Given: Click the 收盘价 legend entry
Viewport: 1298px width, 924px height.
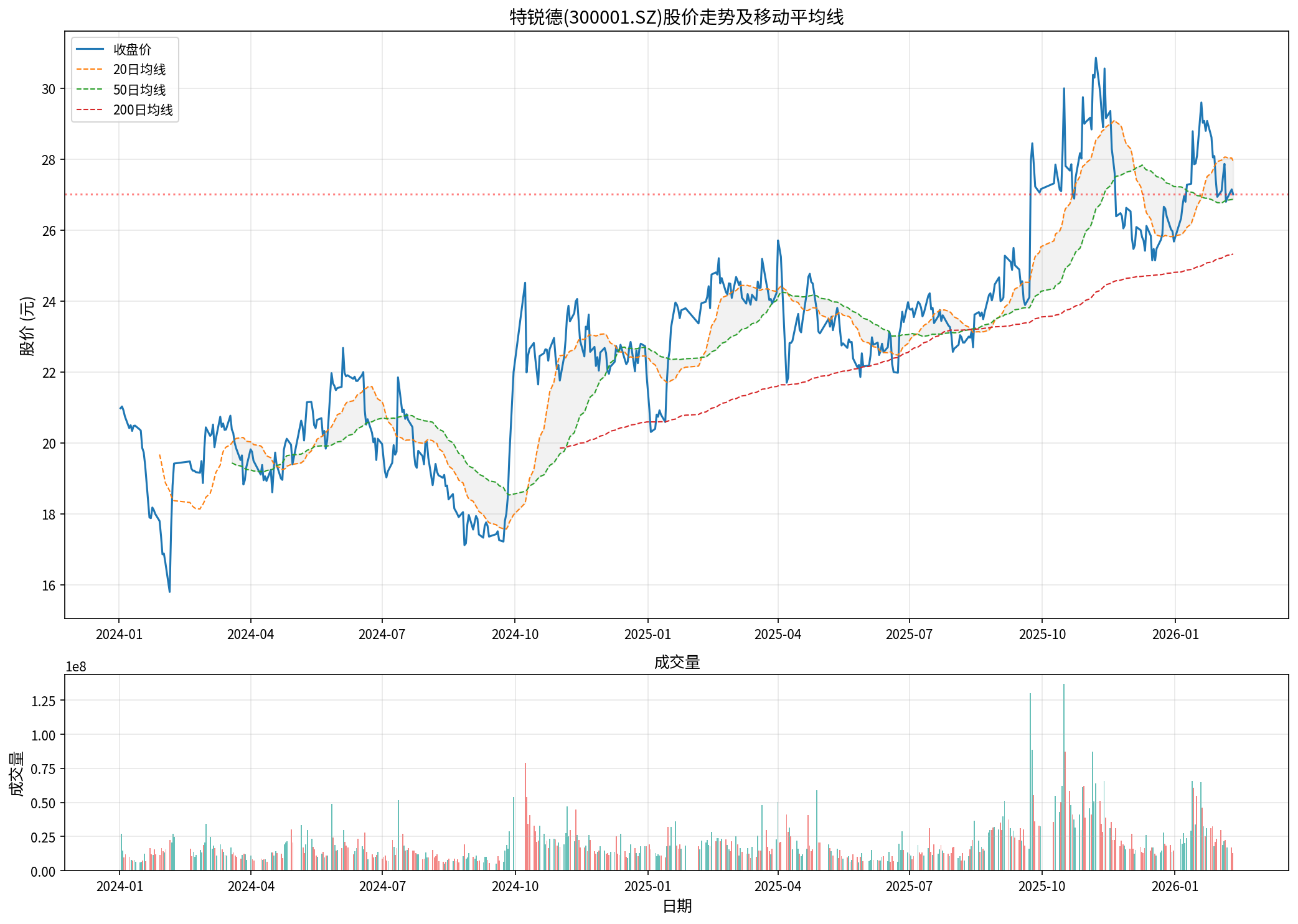Looking at the screenshot, I should (132, 50).
